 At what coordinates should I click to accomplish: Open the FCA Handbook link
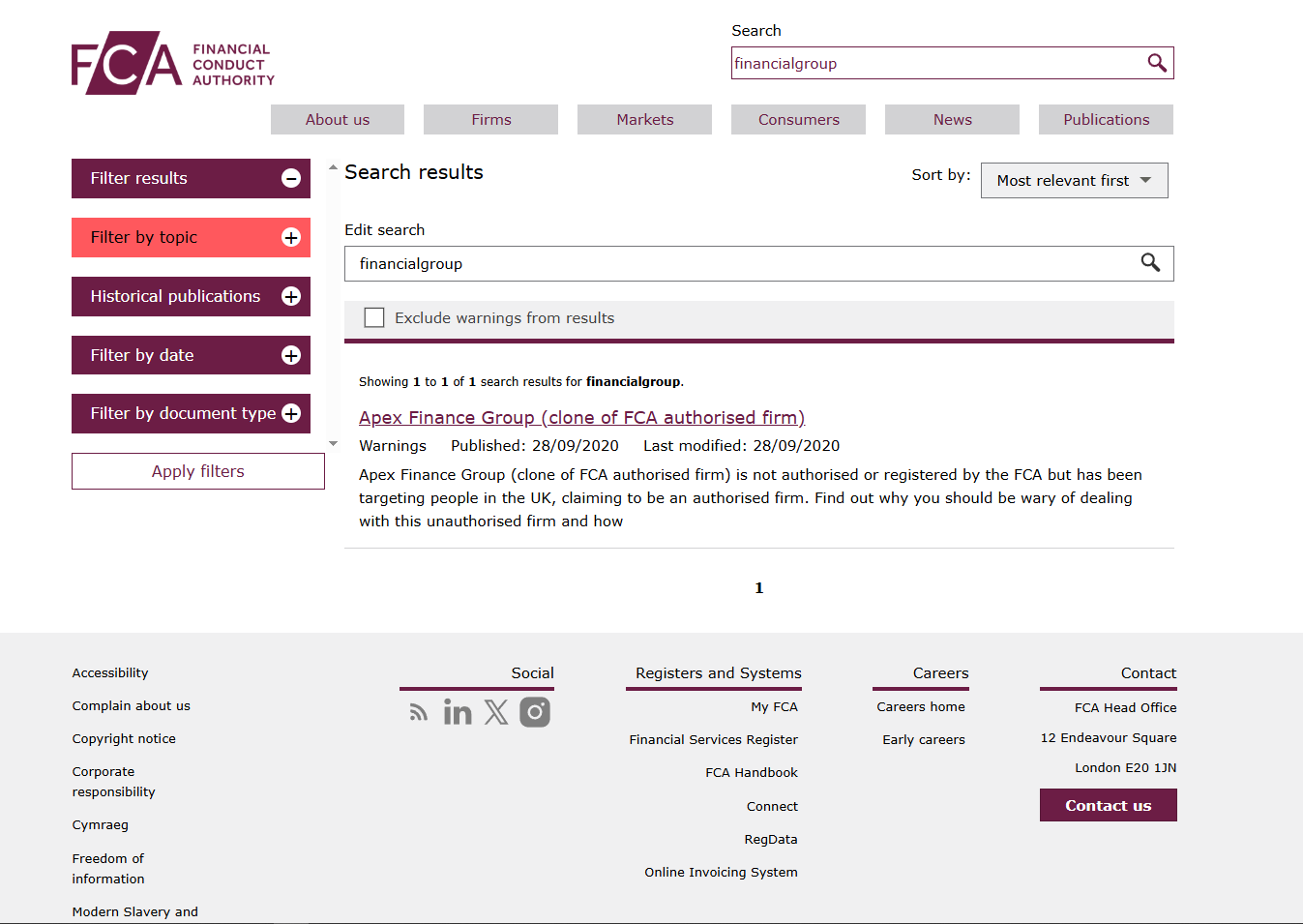(x=752, y=772)
